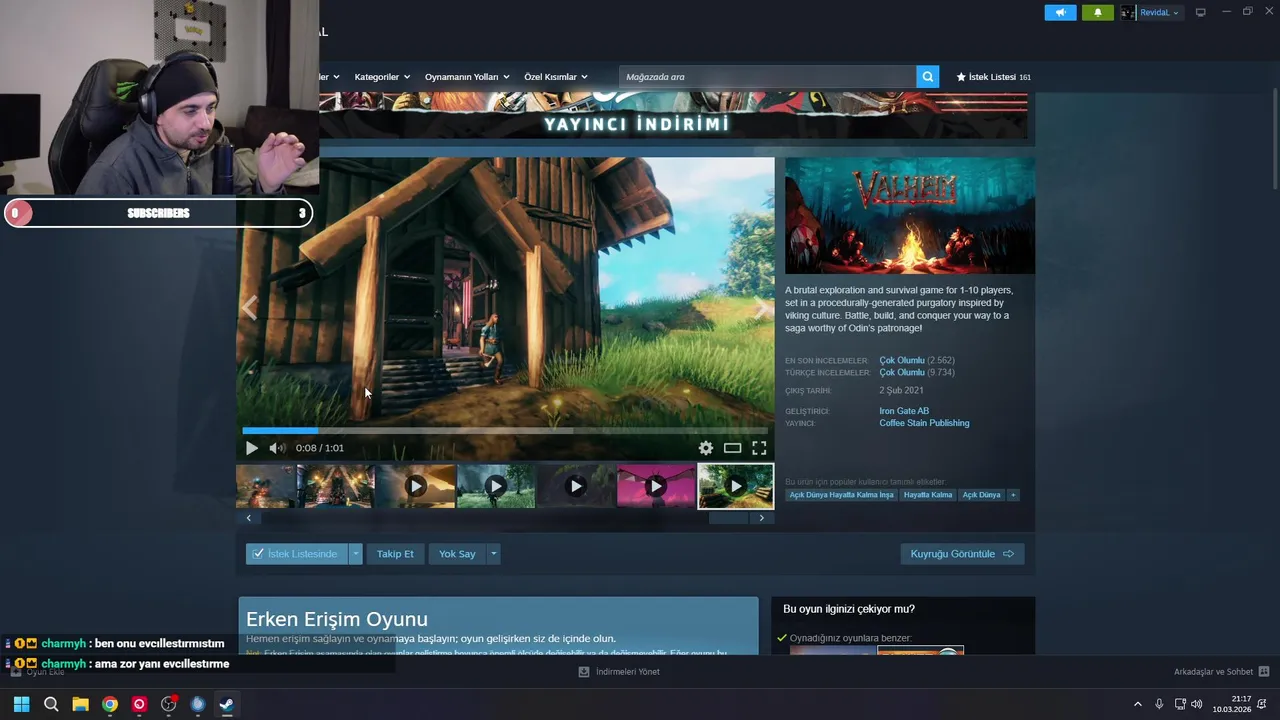The image size is (1280, 720).
Task: Play the Valheim trailer video
Action: (x=252, y=448)
